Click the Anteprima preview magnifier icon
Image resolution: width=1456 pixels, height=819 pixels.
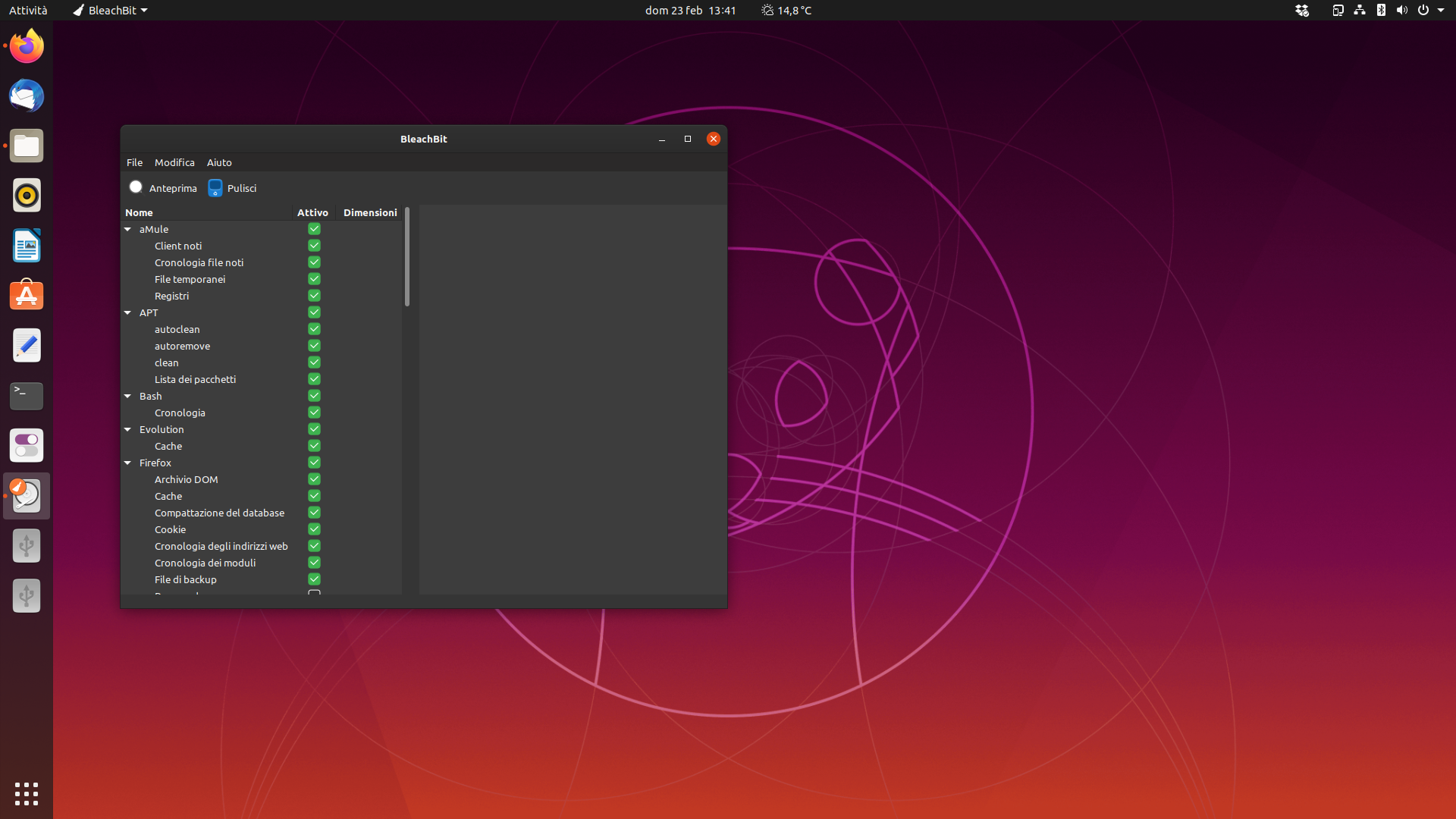(136, 187)
